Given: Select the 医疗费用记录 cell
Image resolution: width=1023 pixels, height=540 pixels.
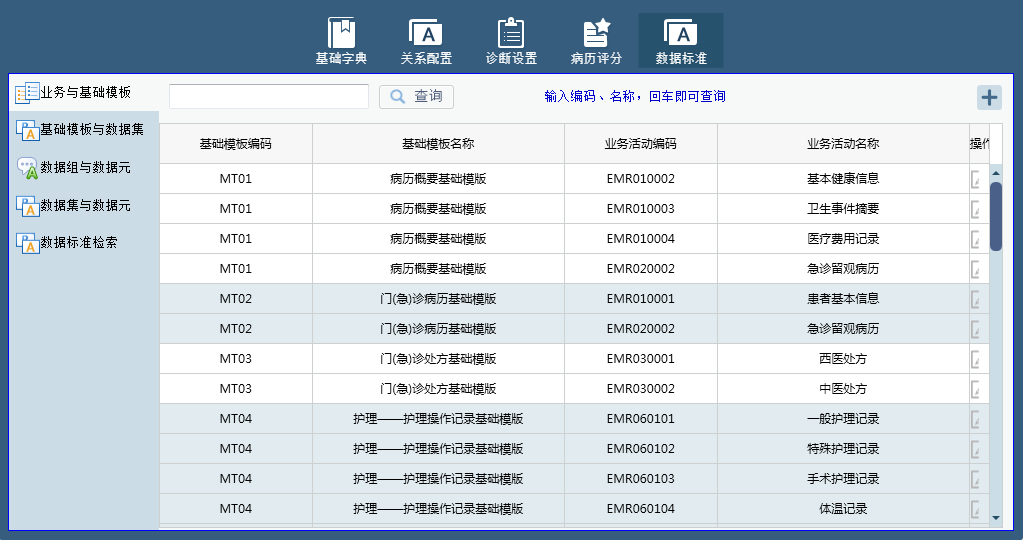Looking at the screenshot, I should pos(843,239).
